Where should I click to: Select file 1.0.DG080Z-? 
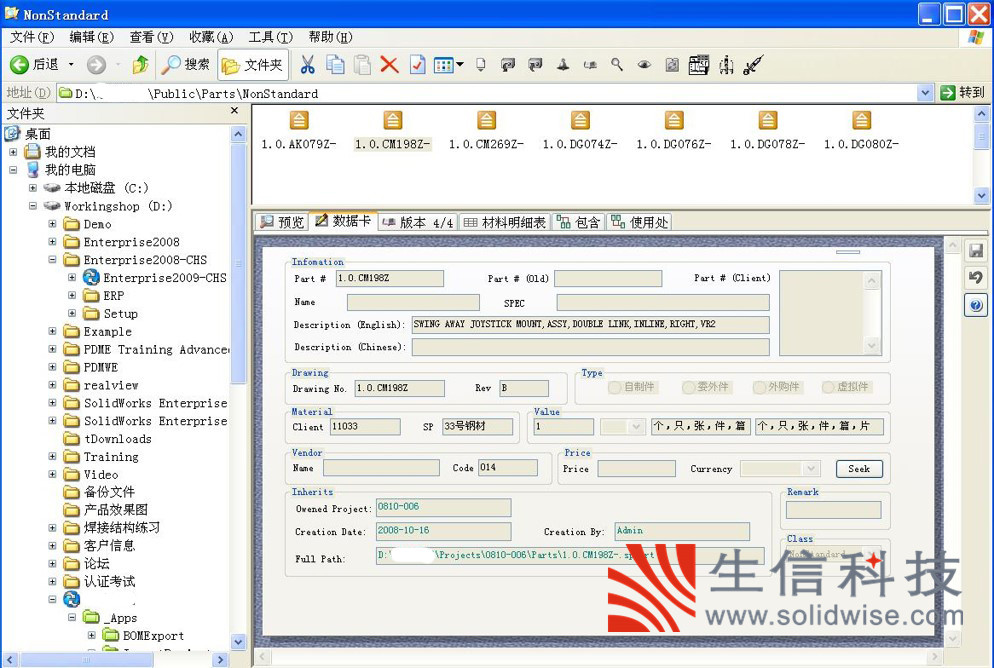pyautogui.click(x=862, y=131)
